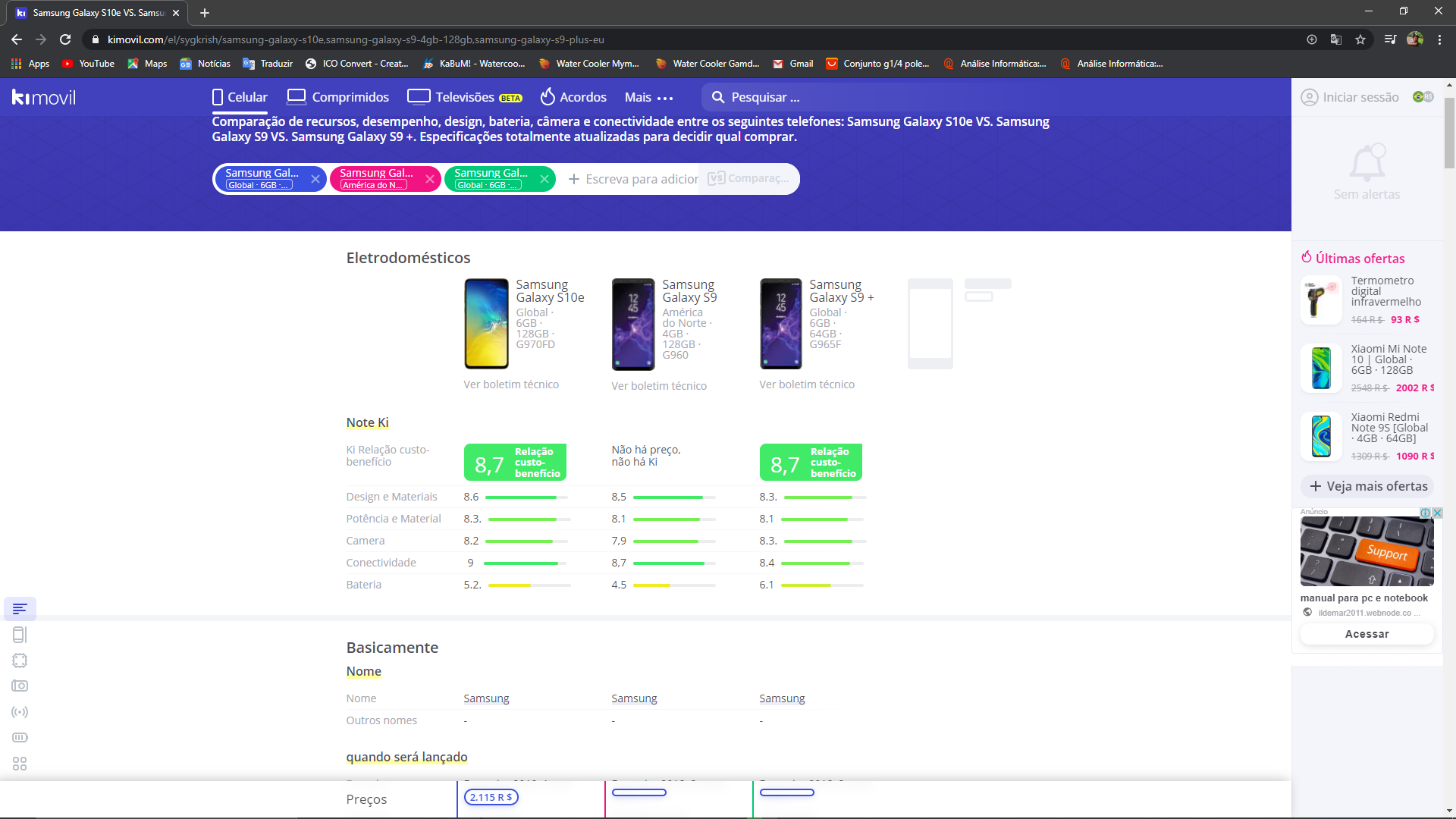This screenshot has height=819, width=1456.
Task: Jump to performance chip sidebar icon
Action: click(20, 661)
